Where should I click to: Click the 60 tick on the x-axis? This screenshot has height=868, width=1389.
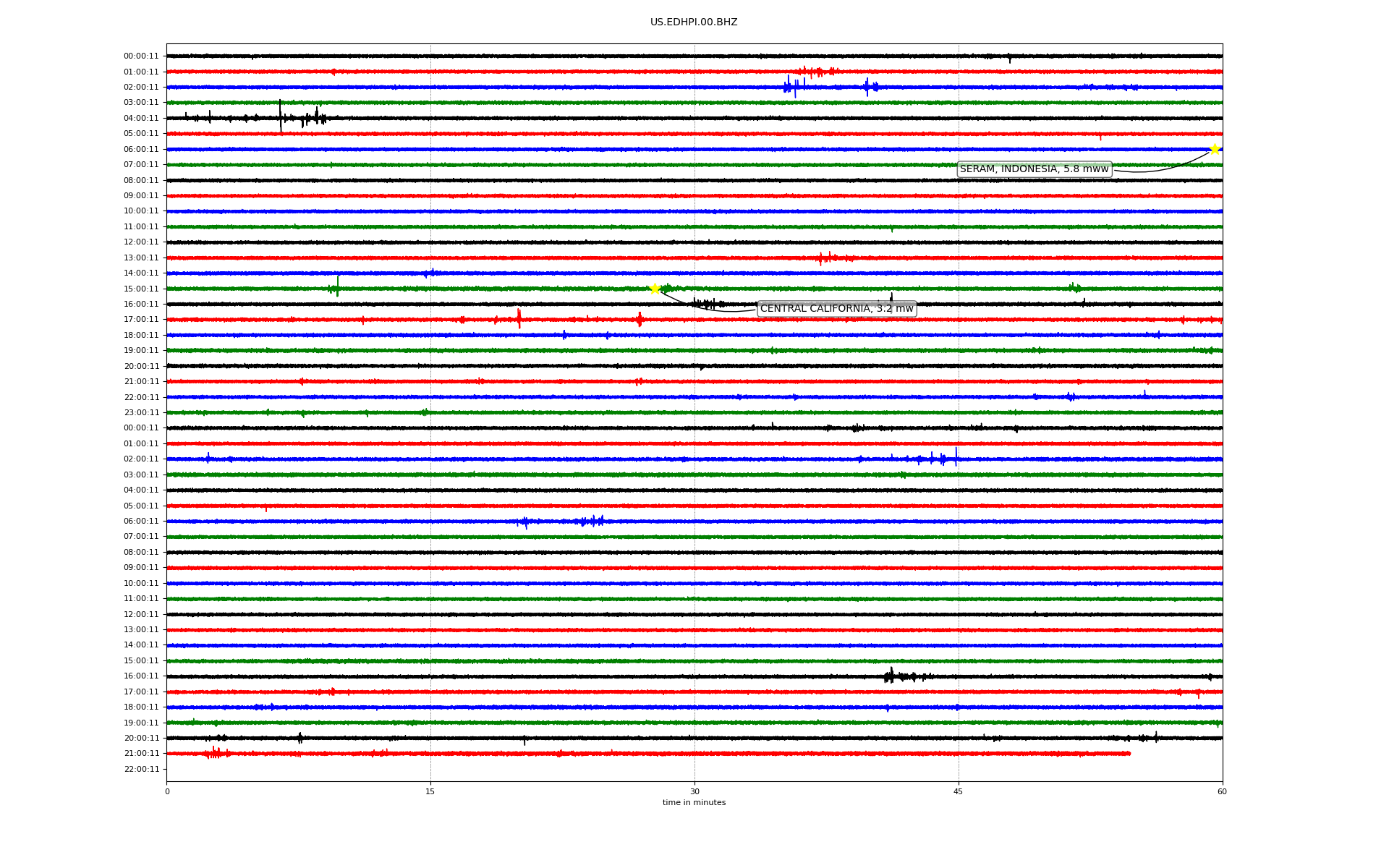click(x=1222, y=791)
